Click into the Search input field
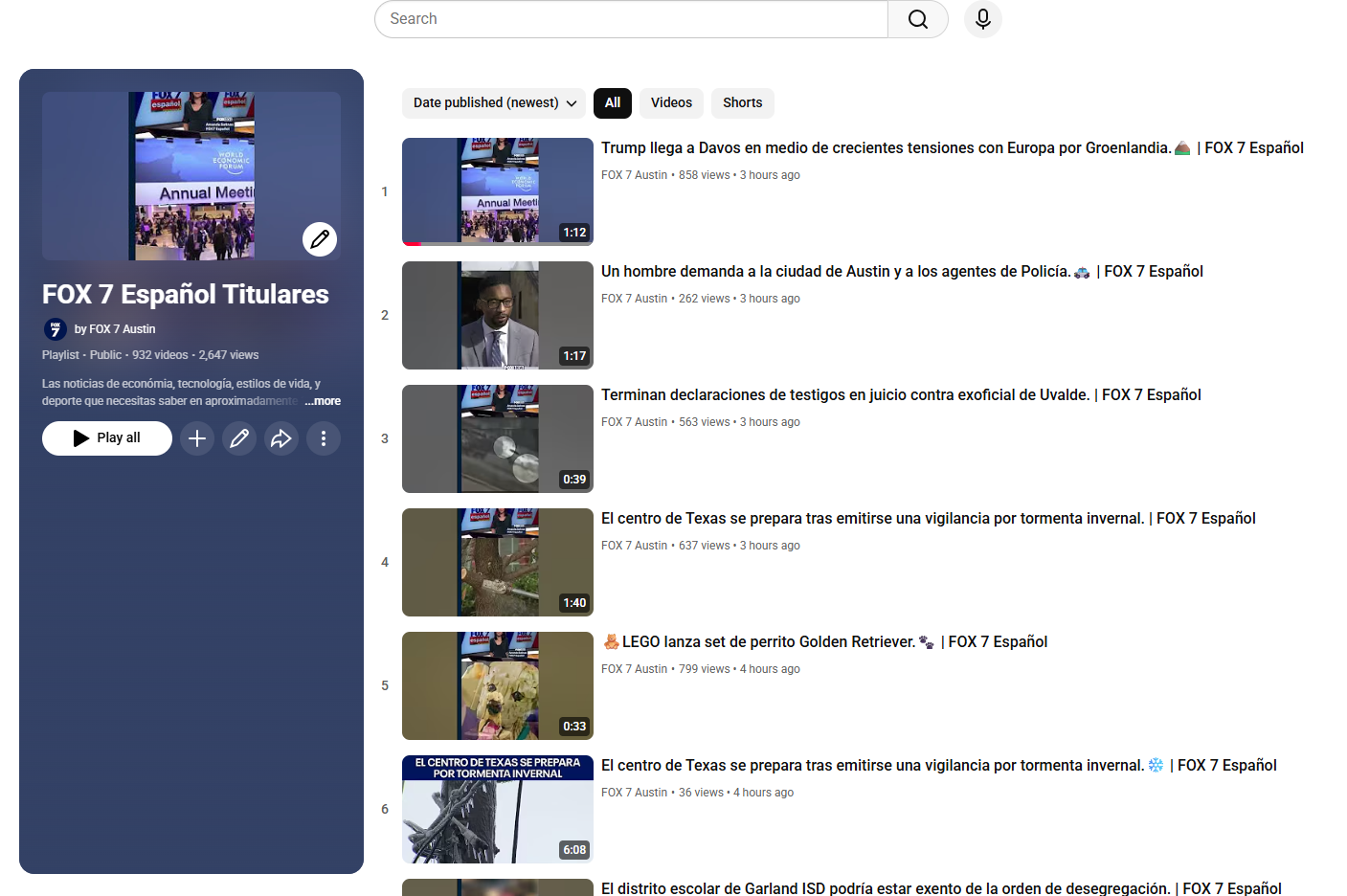This screenshot has height=896, width=1347. pyautogui.click(x=632, y=19)
